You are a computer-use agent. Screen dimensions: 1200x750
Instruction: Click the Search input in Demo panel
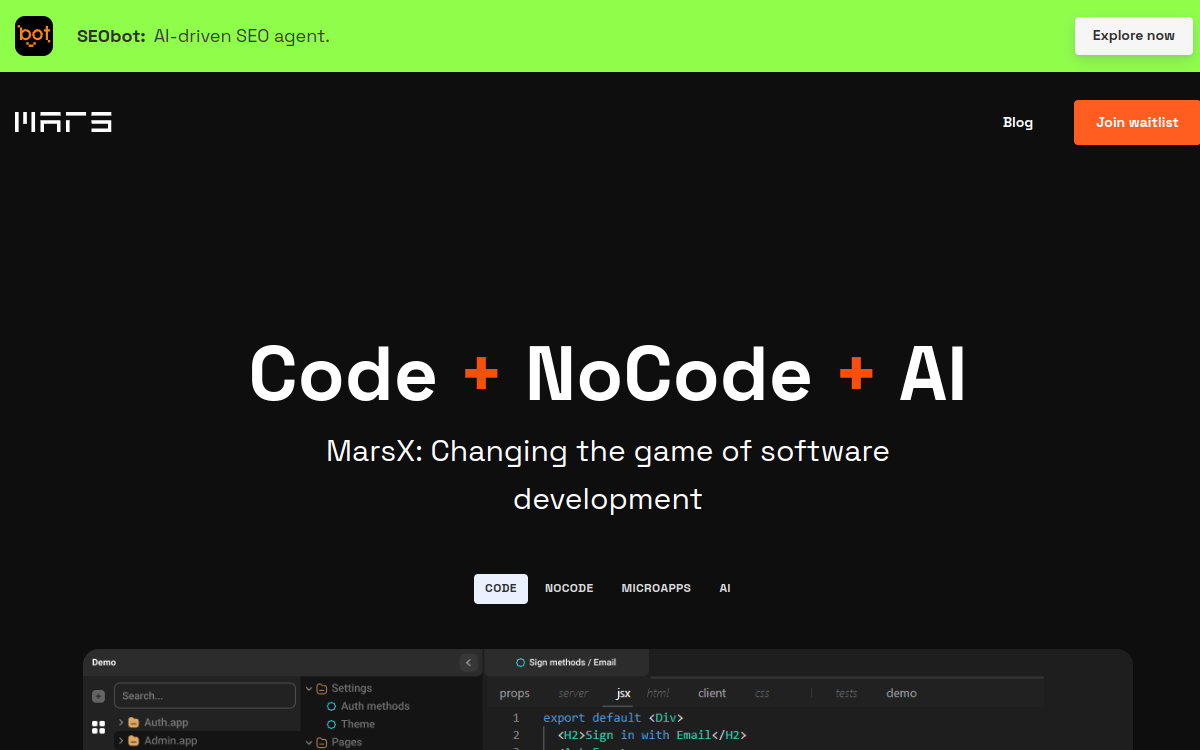(x=205, y=696)
